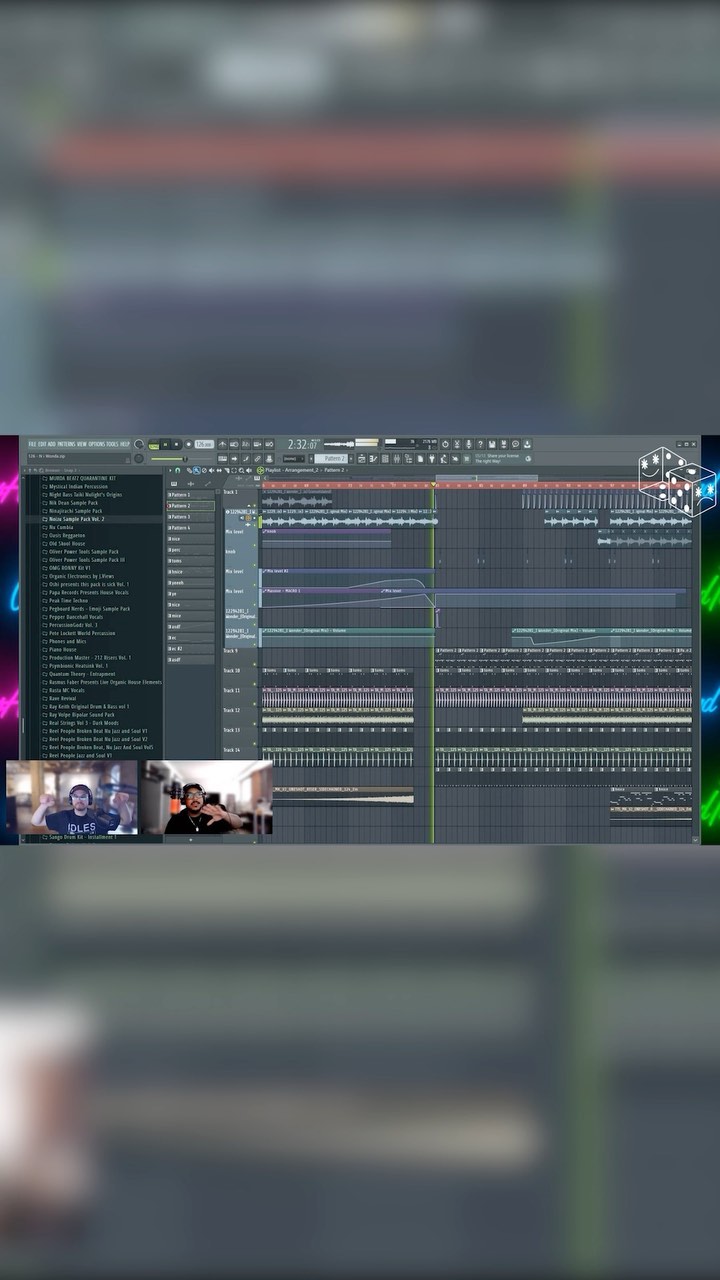This screenshot has height=1280, width=720.
Task: Toggle Pat/Song mode switch
Action: coord(154,444)
